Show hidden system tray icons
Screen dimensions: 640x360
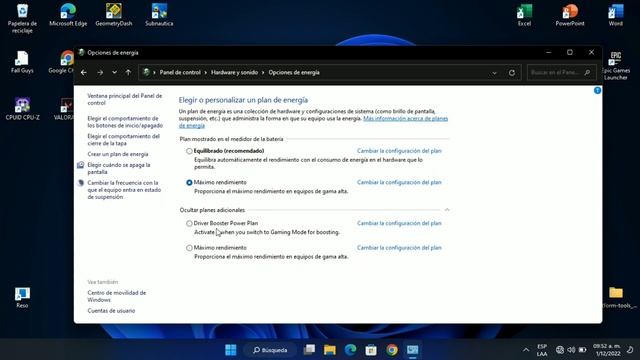526,350
